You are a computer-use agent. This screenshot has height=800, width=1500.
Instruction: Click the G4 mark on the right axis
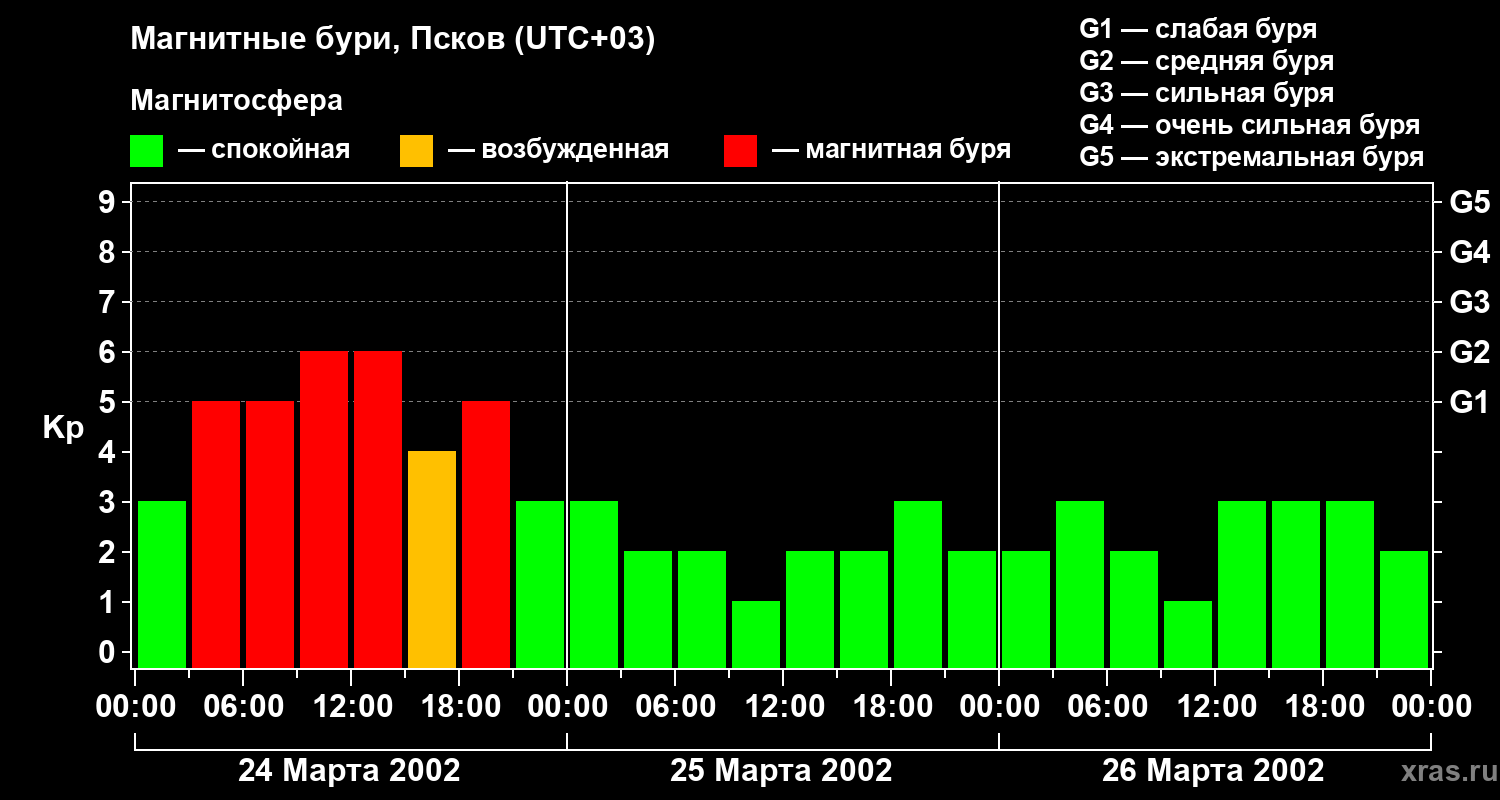pyautogui.click(x=1470, y=252)
